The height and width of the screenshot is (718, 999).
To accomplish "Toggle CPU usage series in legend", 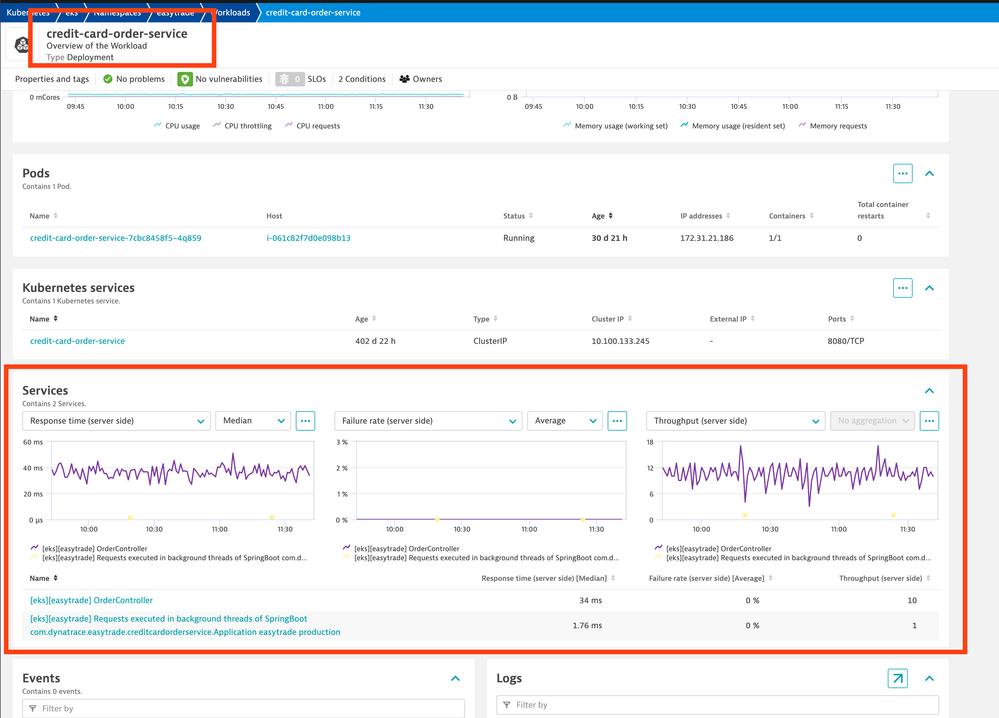I will click(x=177, y=126).
